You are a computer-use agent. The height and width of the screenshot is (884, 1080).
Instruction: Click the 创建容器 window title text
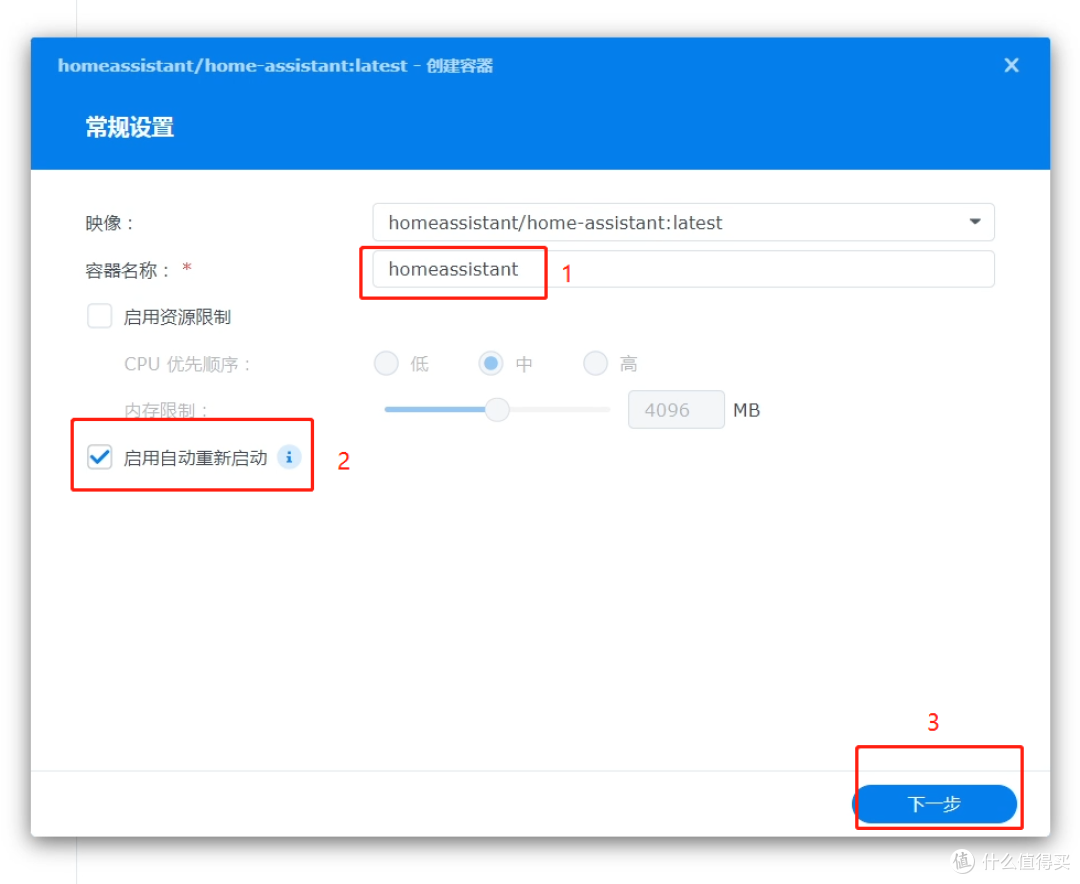click(460, 66)
